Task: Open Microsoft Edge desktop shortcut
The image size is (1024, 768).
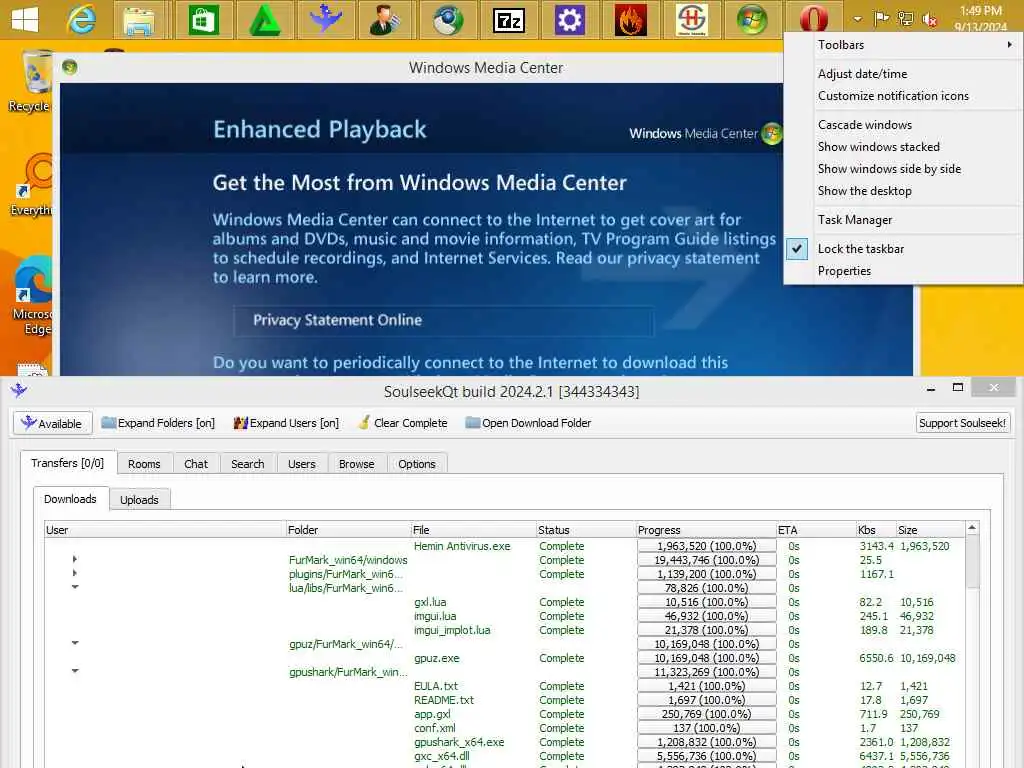Action: (x=33, y=295)
